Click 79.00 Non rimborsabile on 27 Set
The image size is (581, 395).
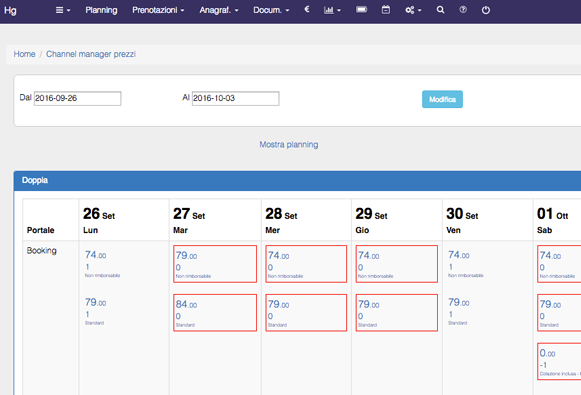pos(215,264)
